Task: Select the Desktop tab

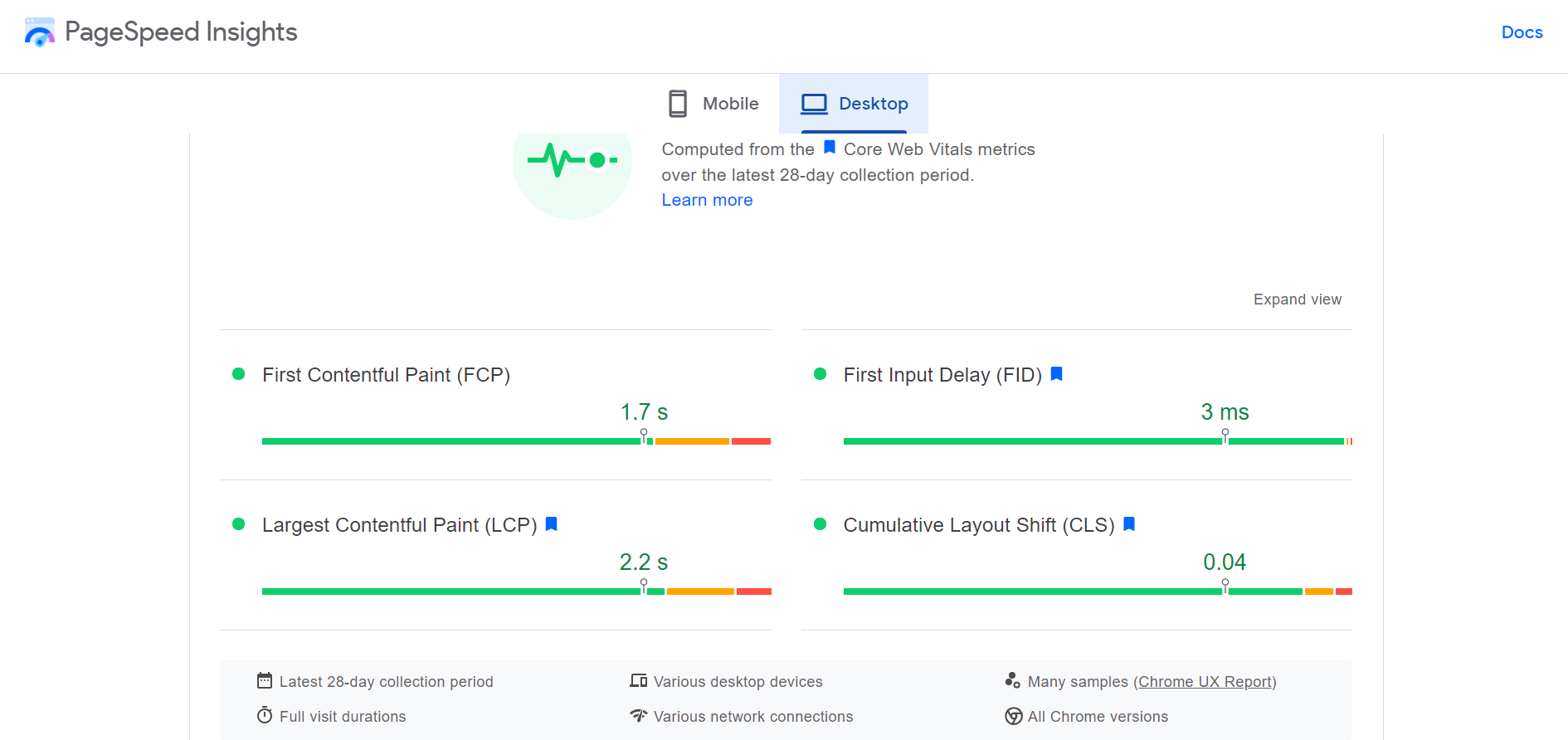Action: pyautogui.click(x=854, y=103)
